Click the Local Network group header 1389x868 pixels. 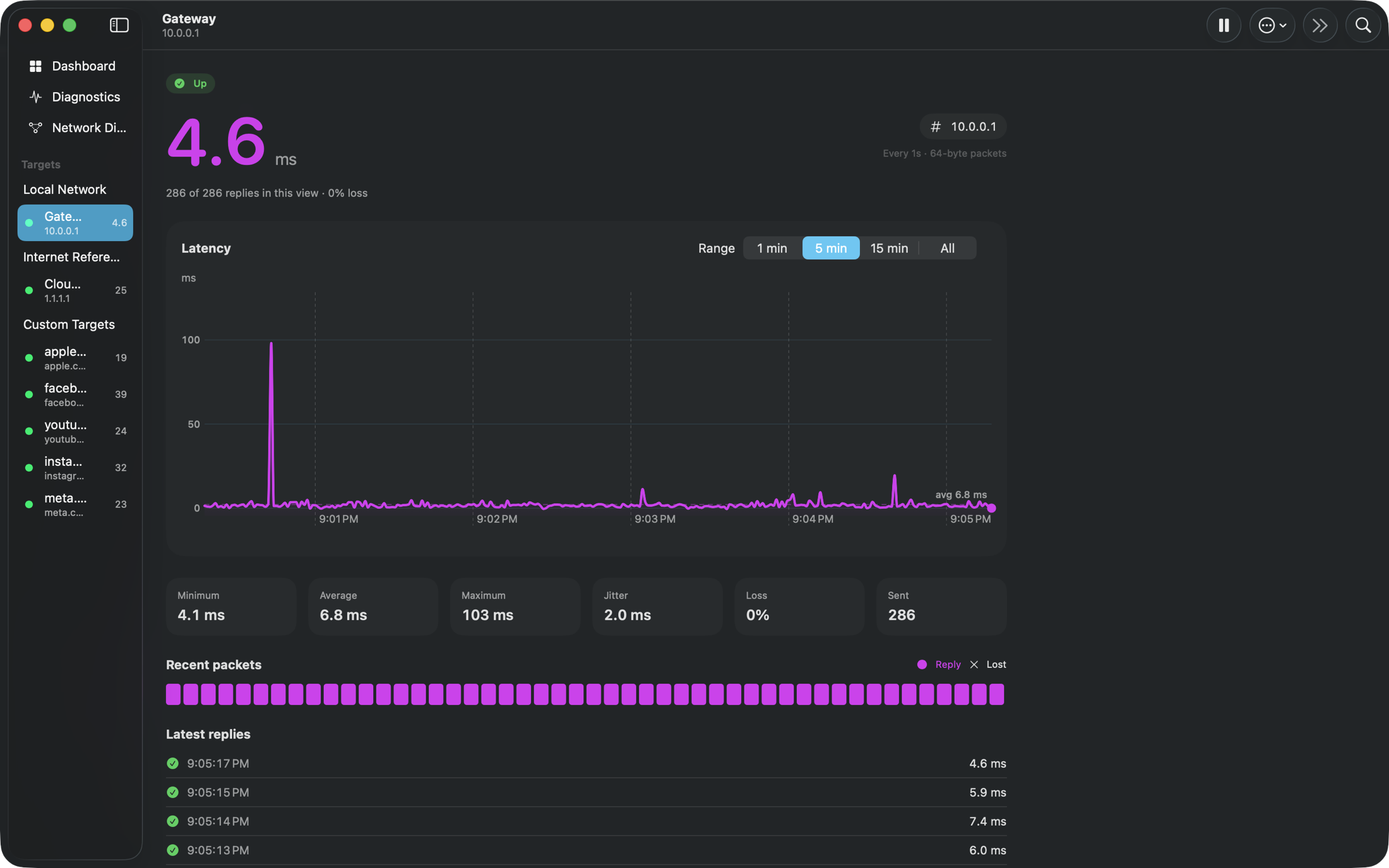[64, 190]
